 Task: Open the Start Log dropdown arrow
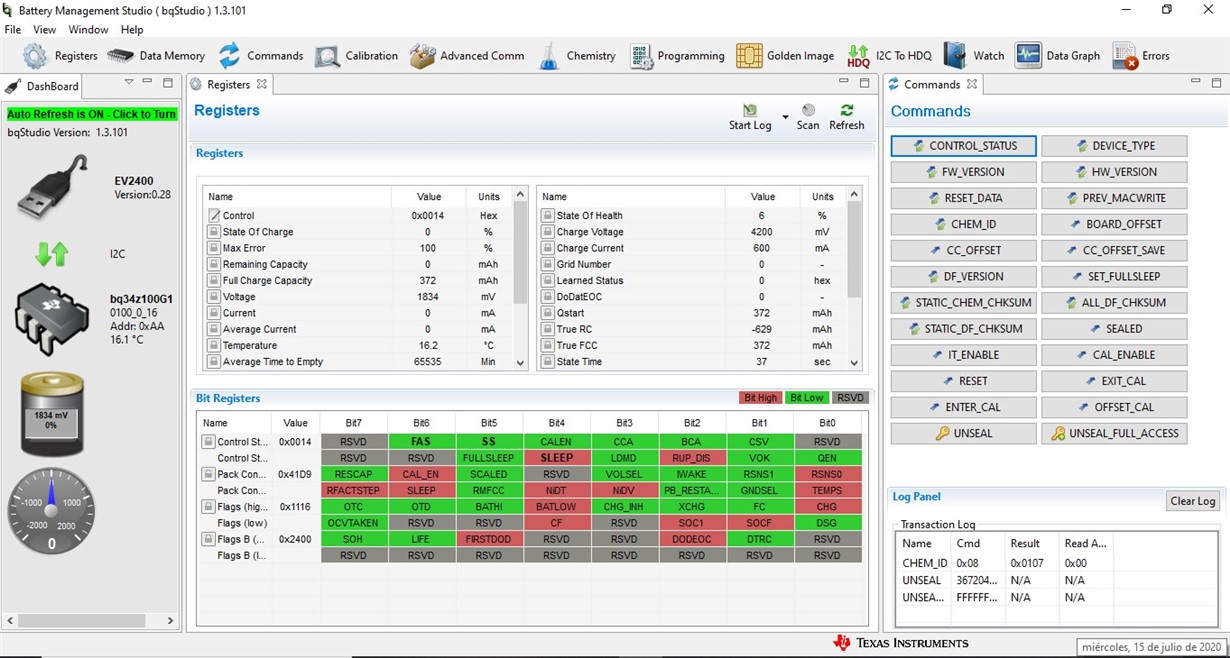(x=785, y=117)
